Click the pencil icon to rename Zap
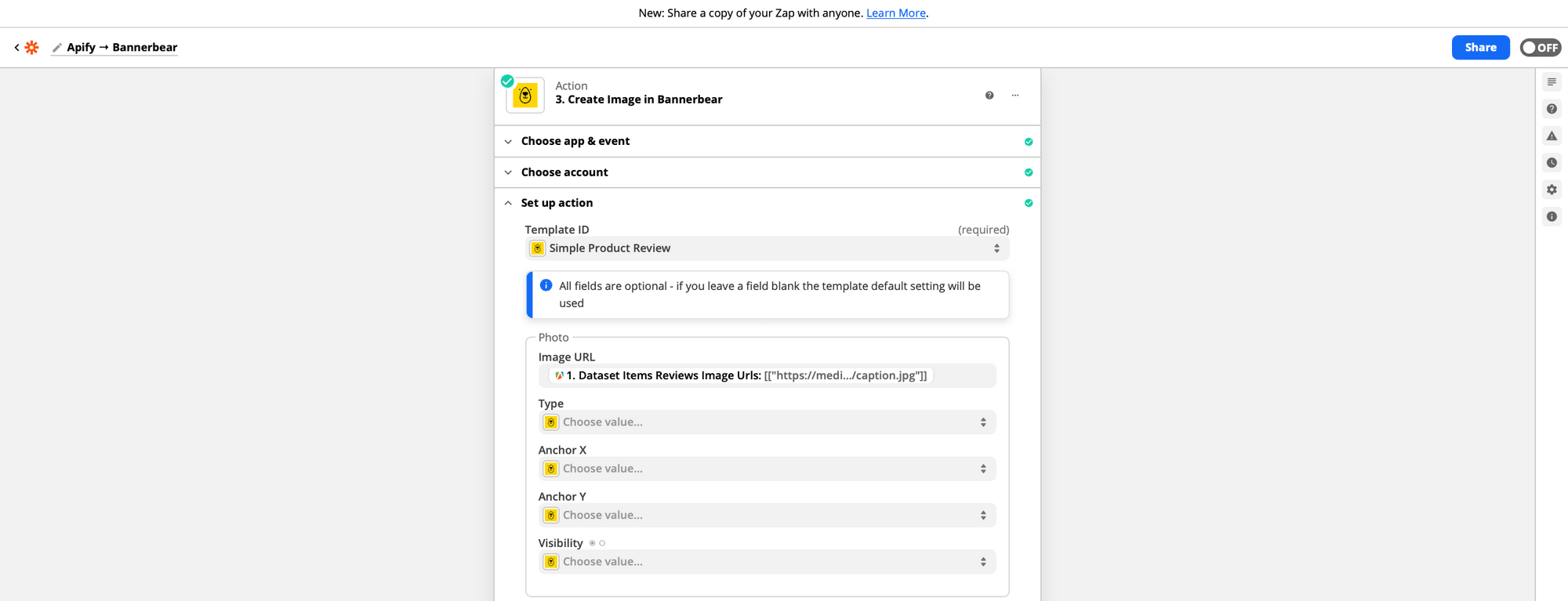This screenshot has width=1568, height=601. tap(56, 48)
